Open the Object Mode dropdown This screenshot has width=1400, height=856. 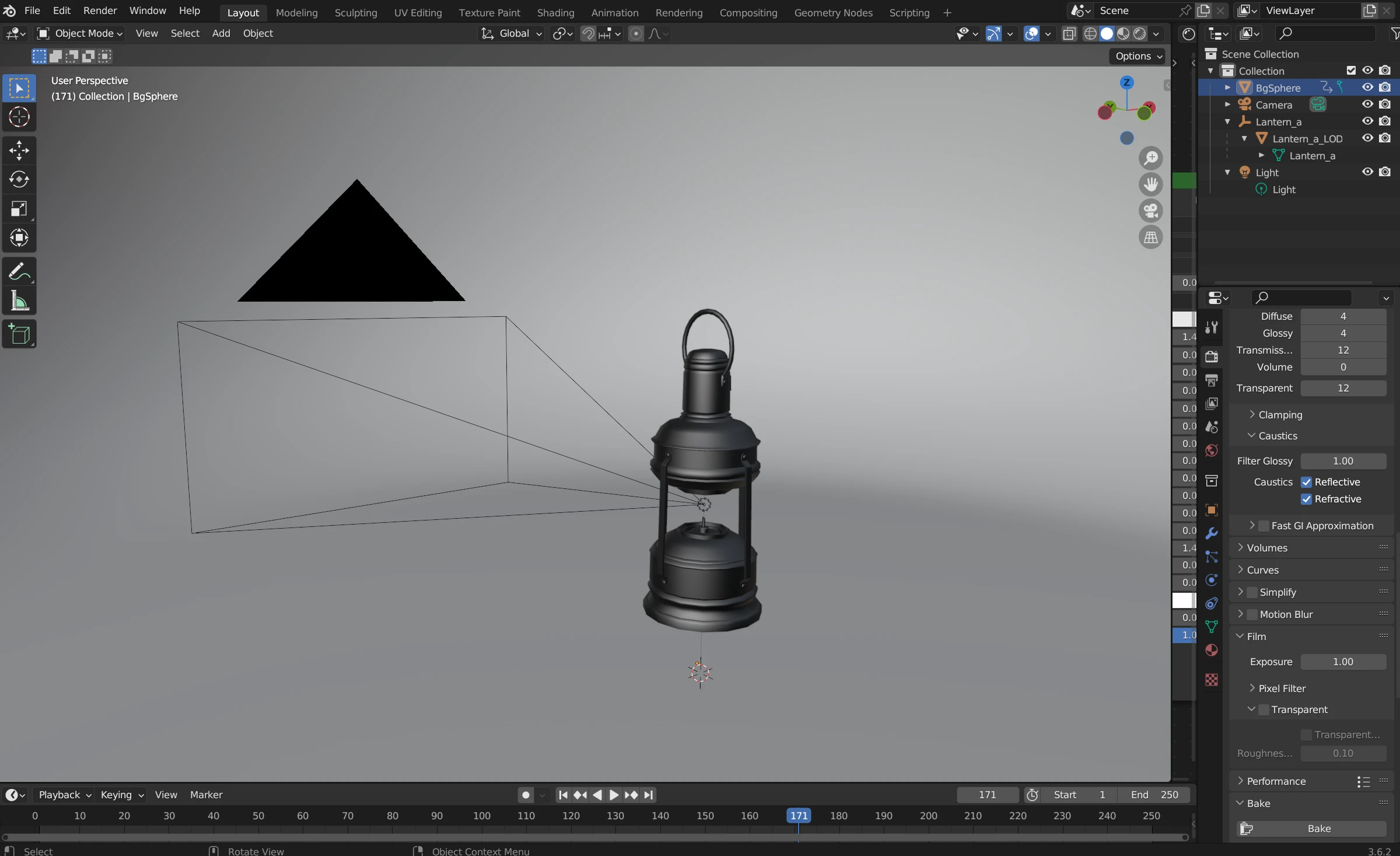[80, 33]
